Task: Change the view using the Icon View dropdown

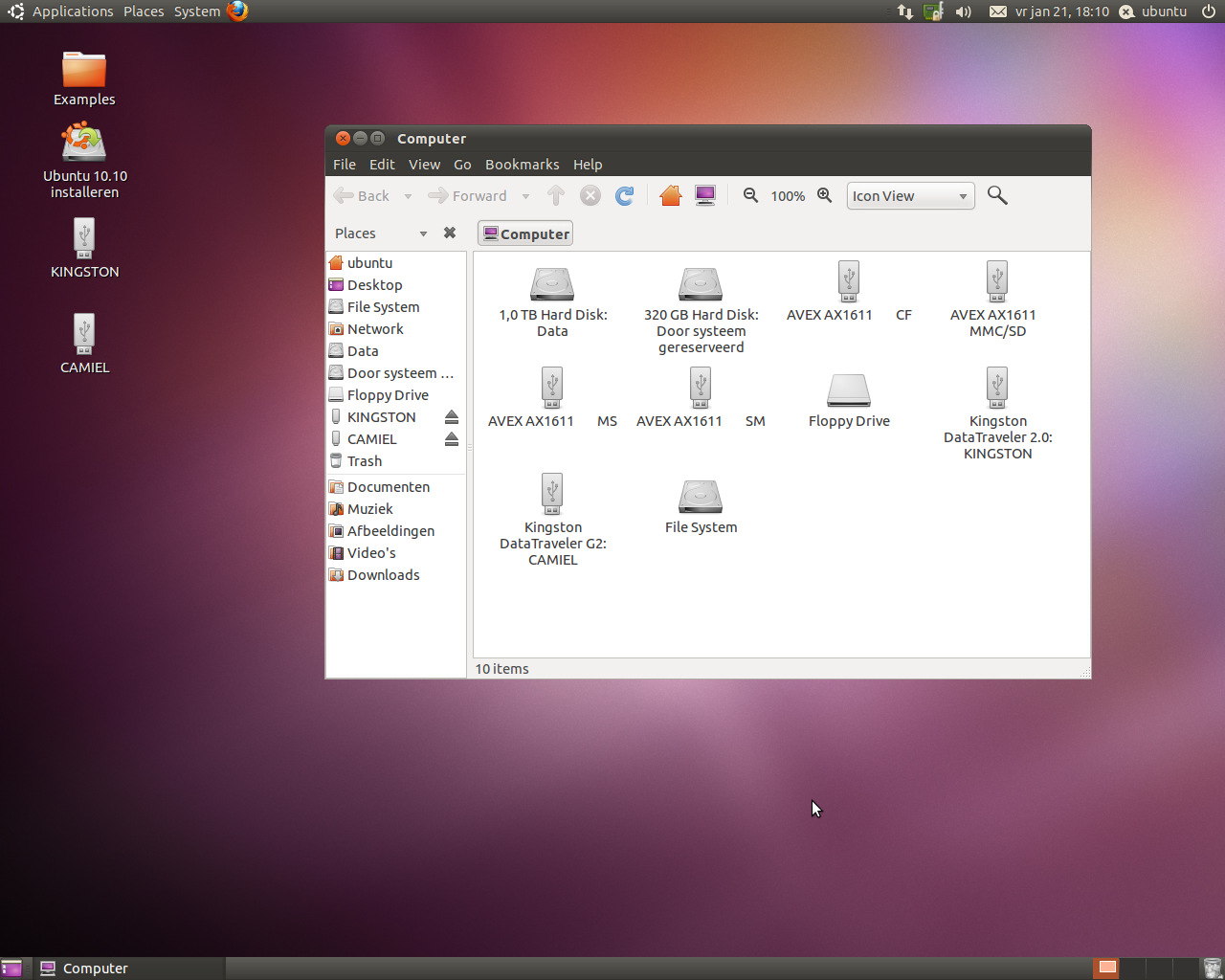Action: [x=909, y=195]
